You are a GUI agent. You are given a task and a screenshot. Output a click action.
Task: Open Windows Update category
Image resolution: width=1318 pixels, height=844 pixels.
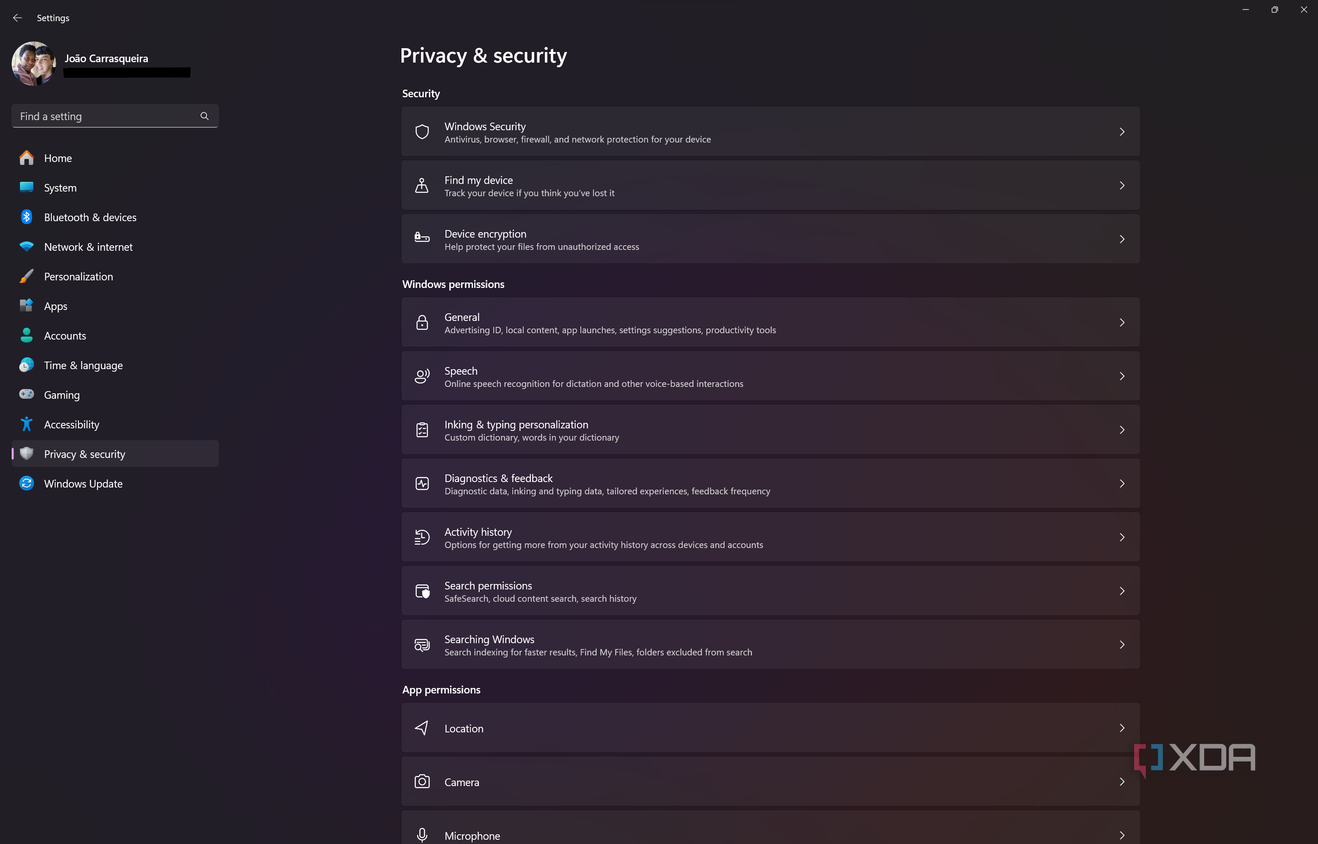click(115, 484)
